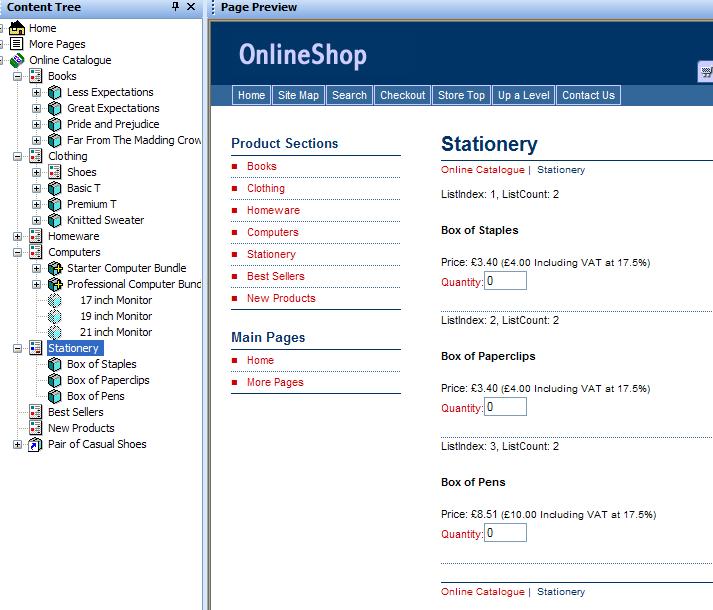Click the Contact Us navigation tab
Viewport: 713px width, 610px height.
(588, 95)
